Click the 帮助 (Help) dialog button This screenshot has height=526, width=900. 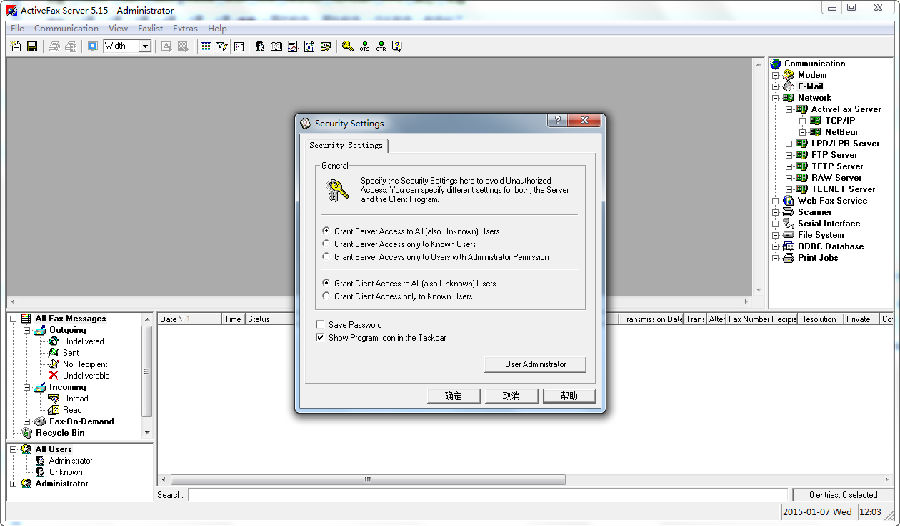coord(569,396)
